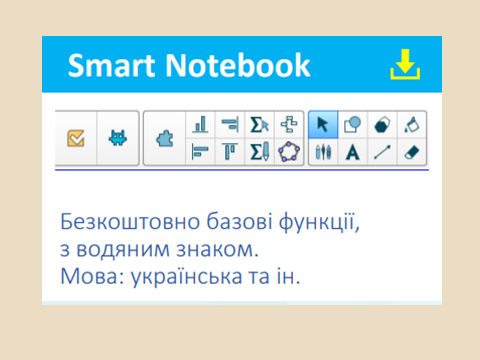Viewport: 480px width, 360px height.
Task: Select the Eraser tool
Action: click(x=412, y=153)
